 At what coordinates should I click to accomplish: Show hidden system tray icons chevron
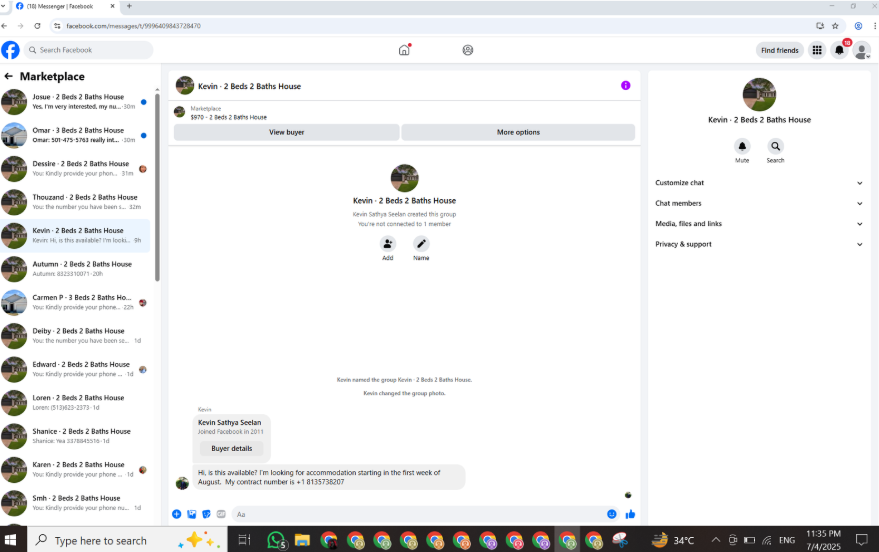pyautogui.click(x=716, y=540)
